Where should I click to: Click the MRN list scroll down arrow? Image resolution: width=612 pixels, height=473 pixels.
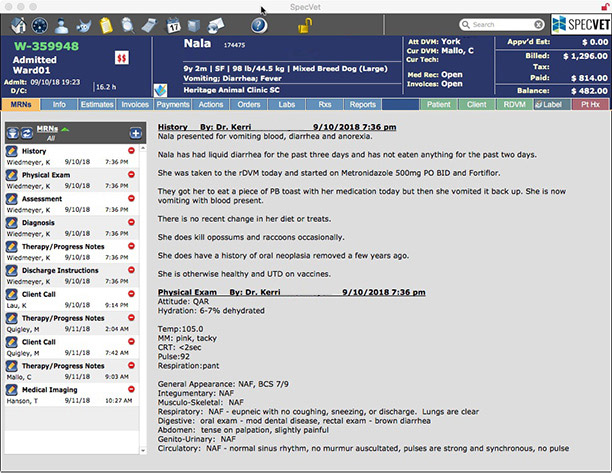point(143,450)
